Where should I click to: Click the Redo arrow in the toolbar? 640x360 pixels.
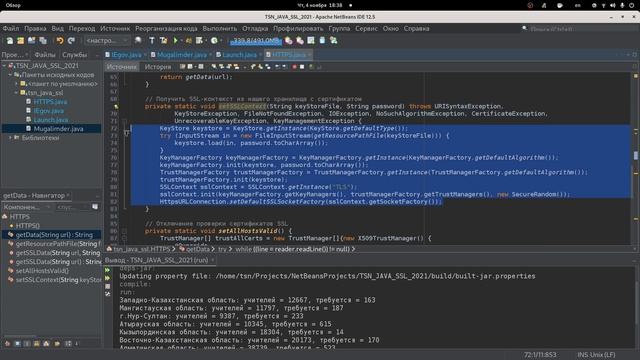[x=71, y=40]
